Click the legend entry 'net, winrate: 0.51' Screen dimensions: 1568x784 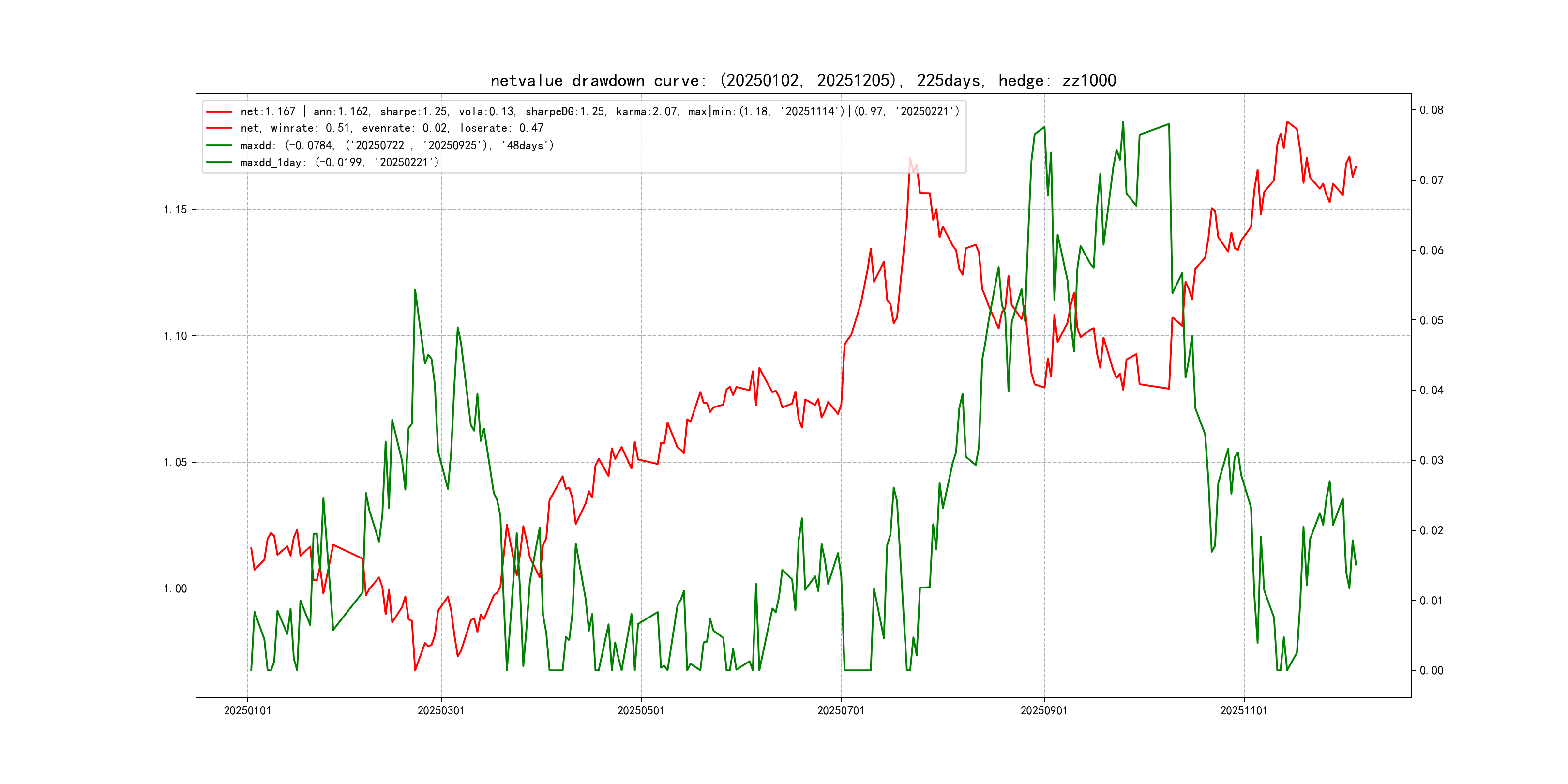point(392,128)
